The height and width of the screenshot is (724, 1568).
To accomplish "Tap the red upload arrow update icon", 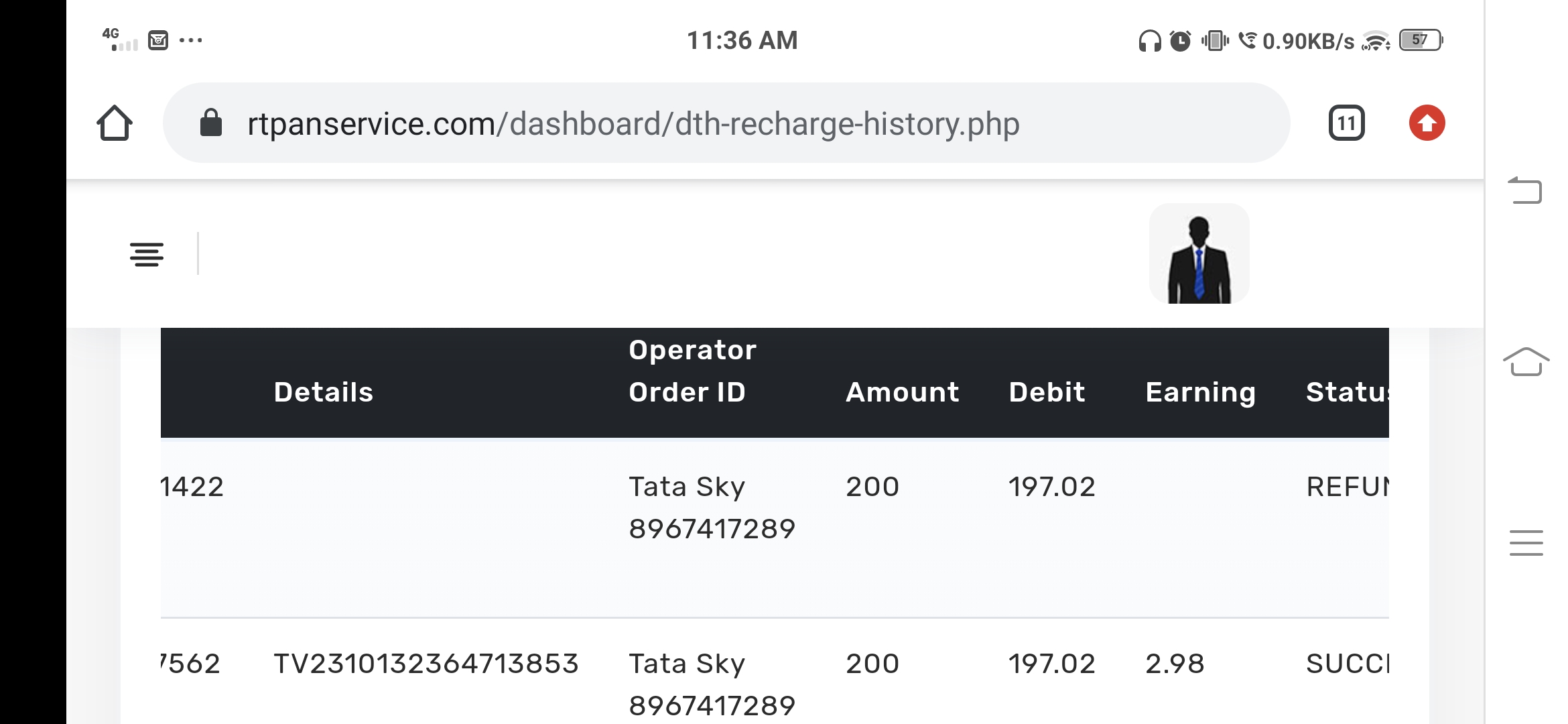I will pyautogui.click(x=1427, y=123).
